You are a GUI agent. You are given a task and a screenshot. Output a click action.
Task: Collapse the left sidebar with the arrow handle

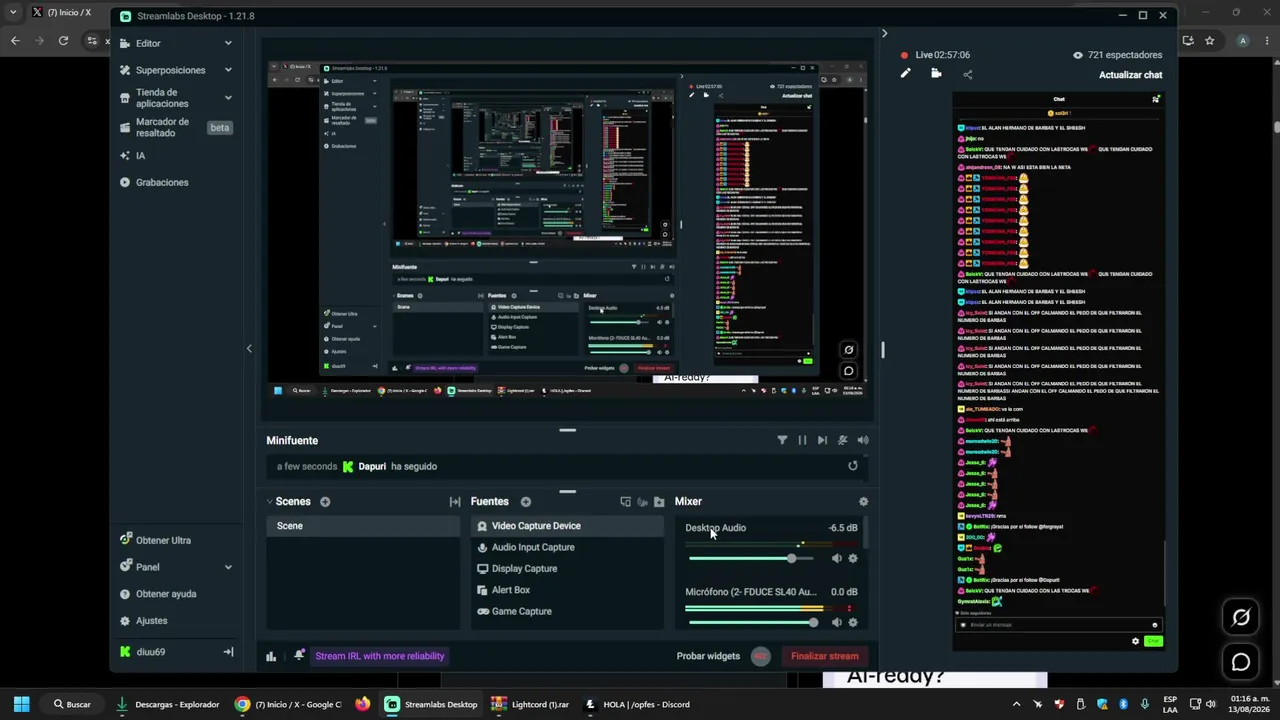[x=249, y=348]
